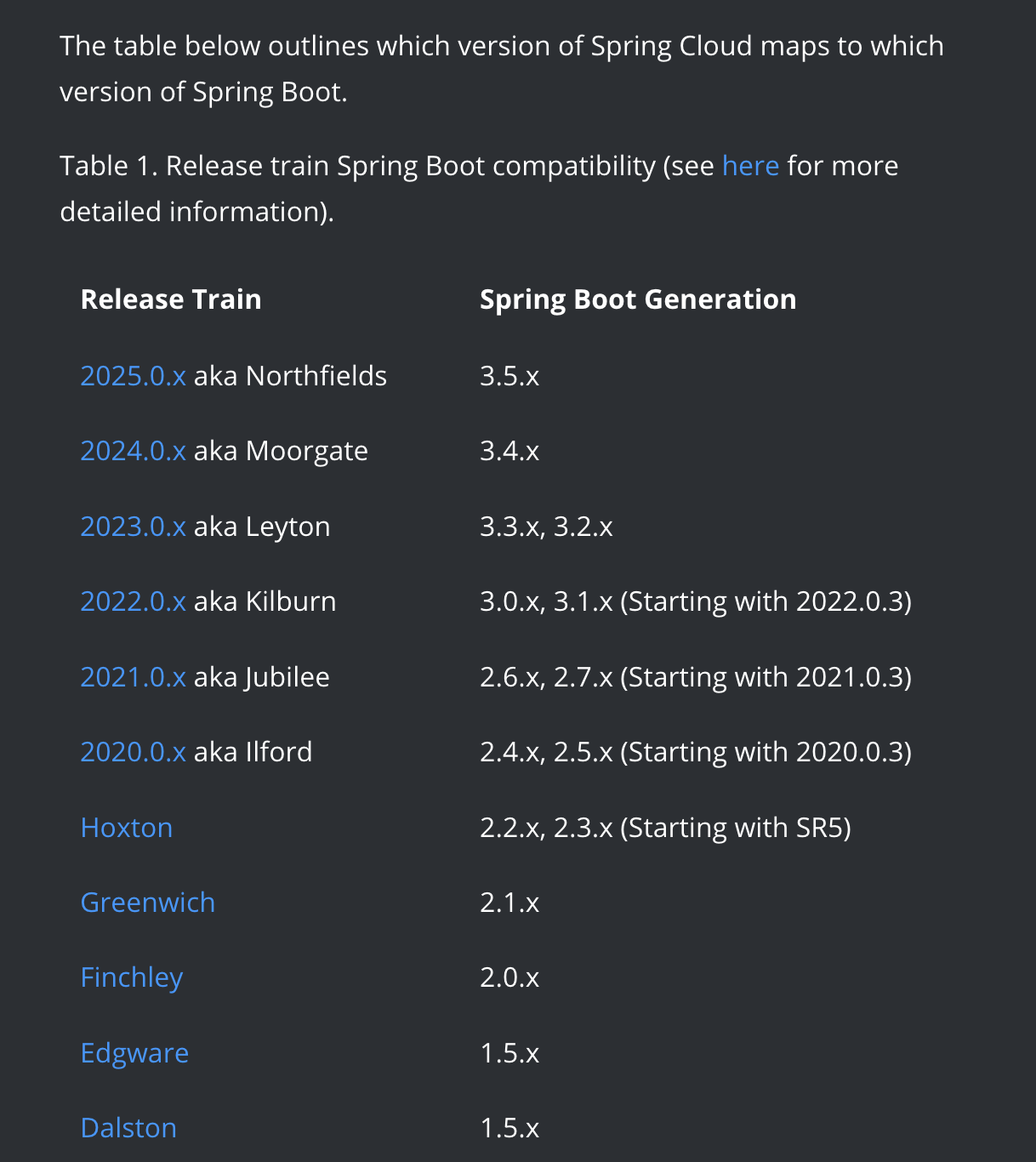Viewport: 1036px width, 1162px height.
Task: Follow the Hoxton release train link
Action: (x=127, y=828)
